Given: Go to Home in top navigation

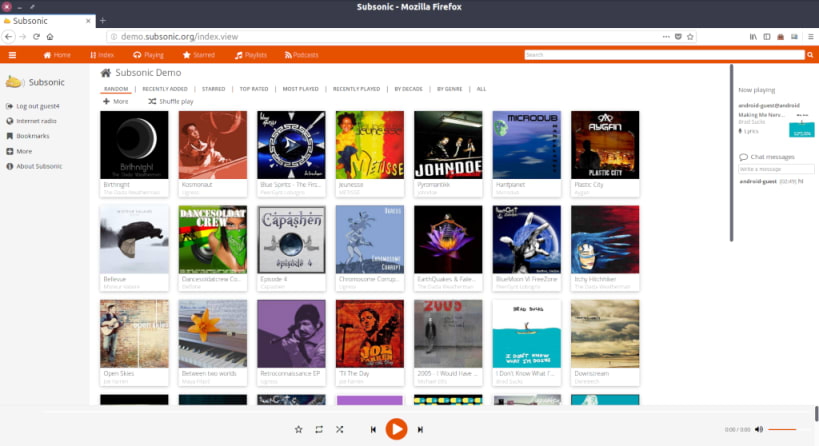Looking at the screenshot, I should click(x=57, y=55).
